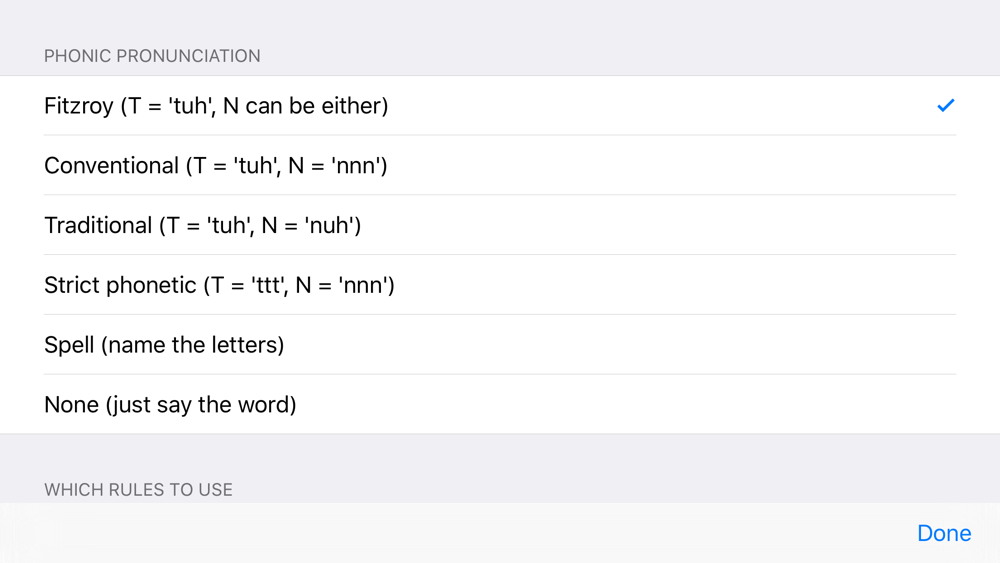Click the word "Conventional"
Image resolution: width=1000 pixels, height=563 pixels.
(112, 166)
